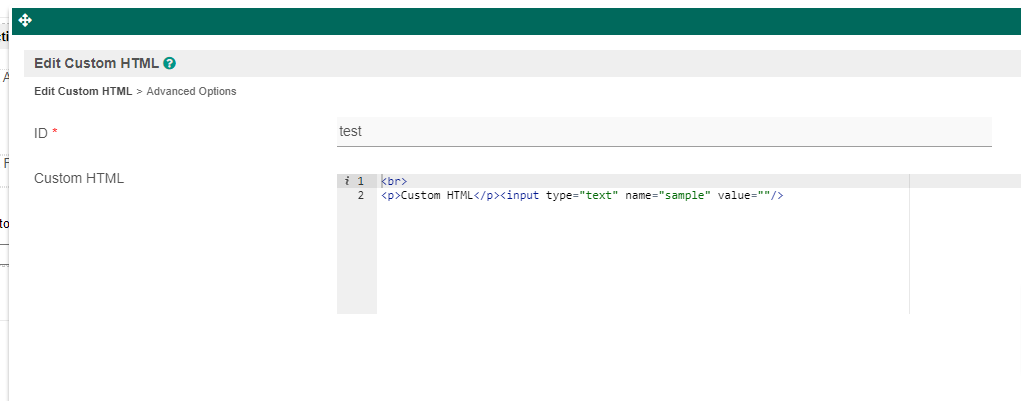Open the Advanced Options breadcrumb tab
Screen dimensions: 1021x401
[x=191, y=91]
